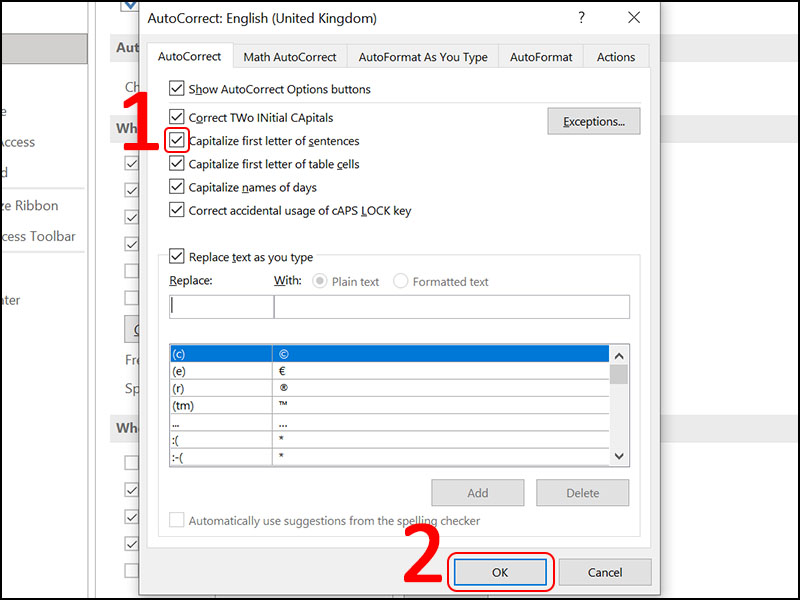Image resolution: width=800 pixels, height=600 pixels.
Task: Disable Show AutoCorrect Options buttons
Action: [177, 88]
